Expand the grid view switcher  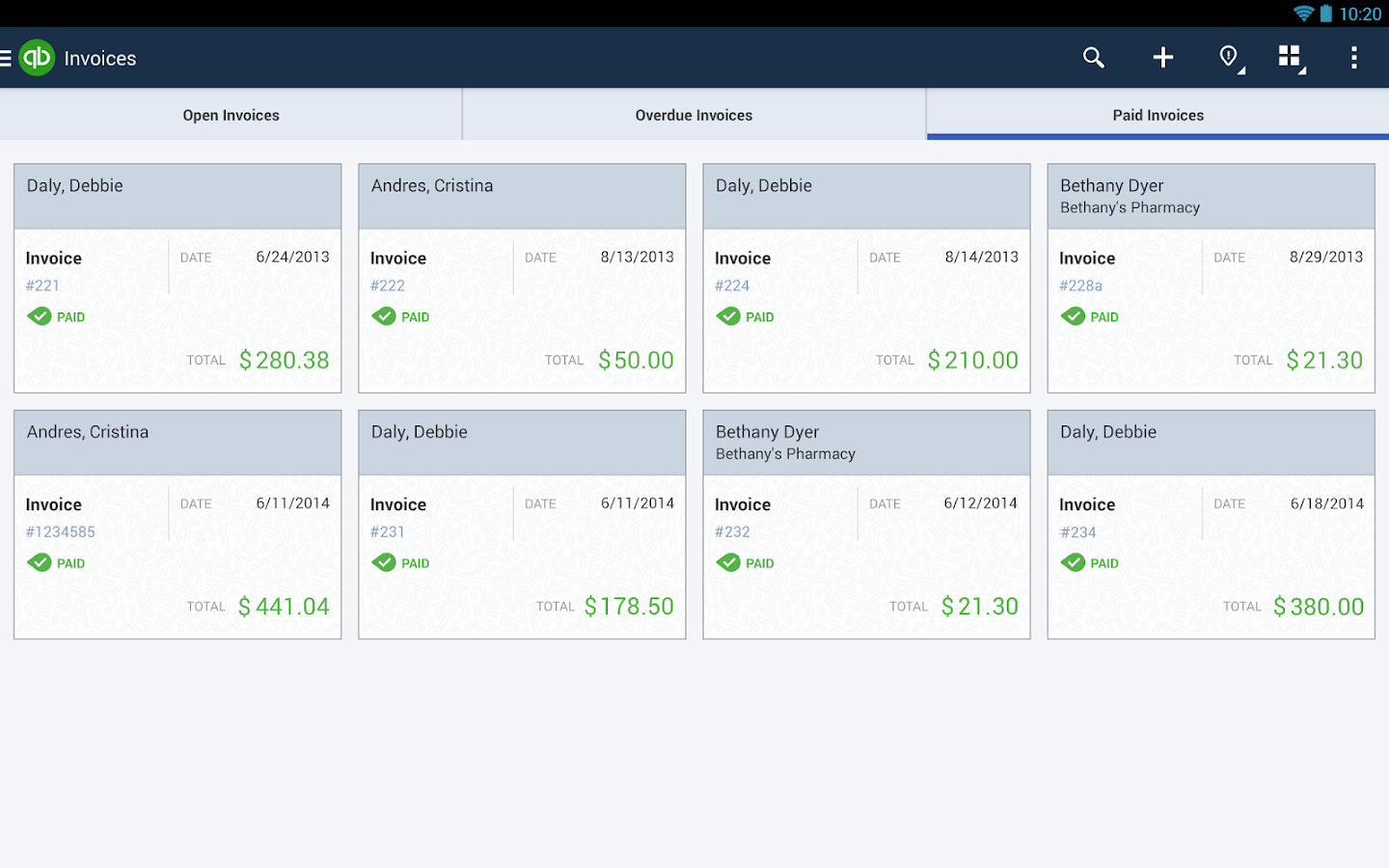pyautogui.click(x=1290, y=58)
